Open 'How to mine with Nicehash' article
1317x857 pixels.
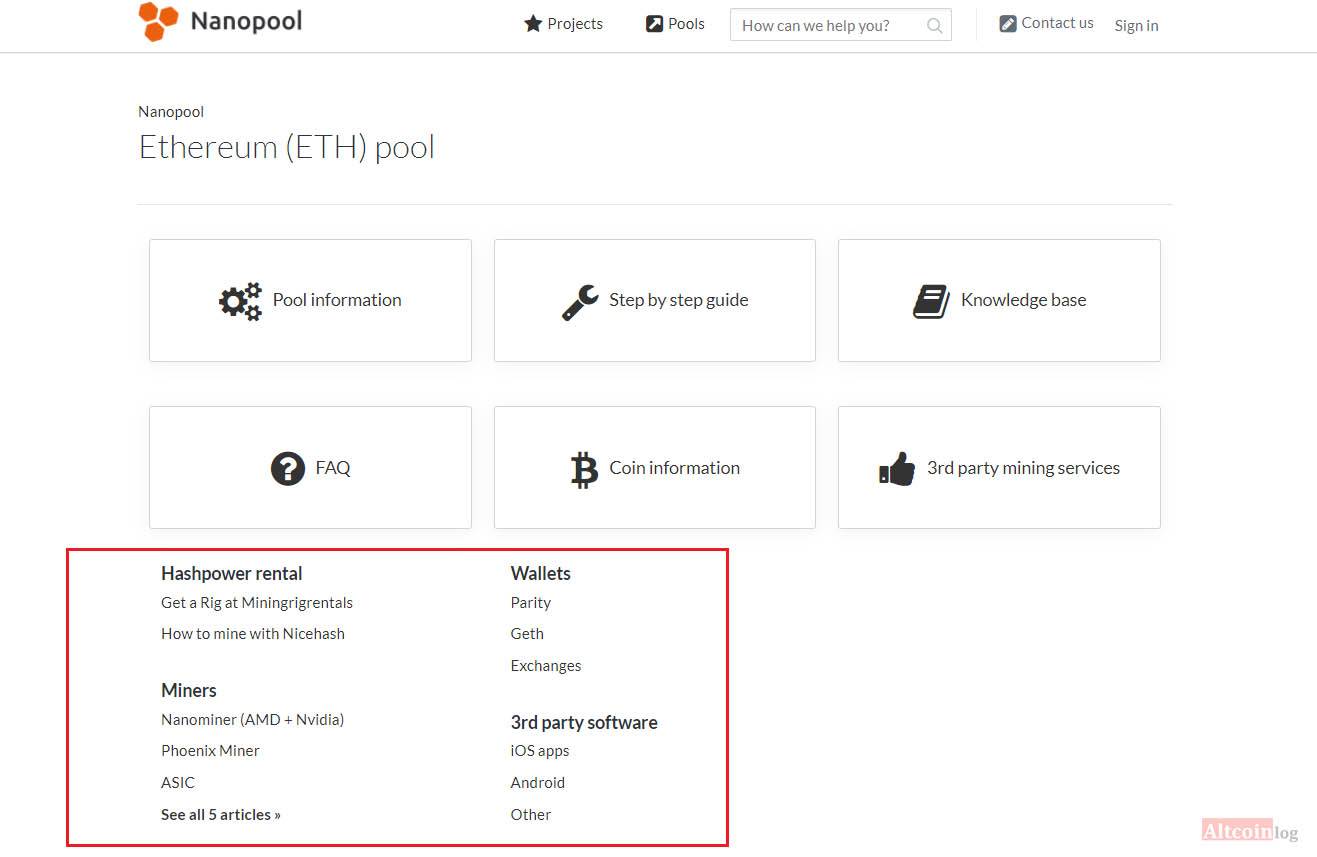pyautogui.click(x=253, y=634)
